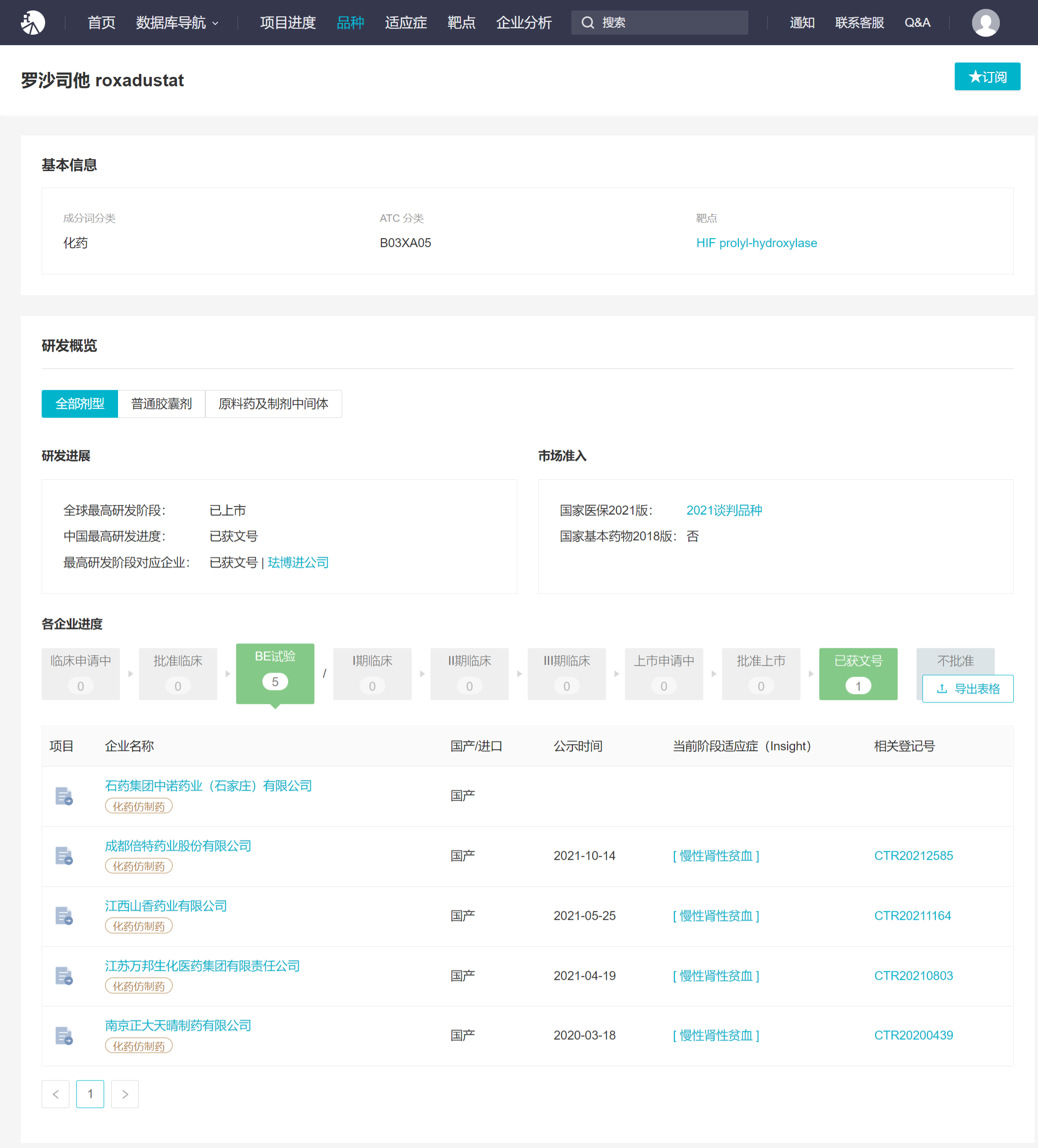Open registration CTR20212585
1038x1148 pixels.
(914, 856)
